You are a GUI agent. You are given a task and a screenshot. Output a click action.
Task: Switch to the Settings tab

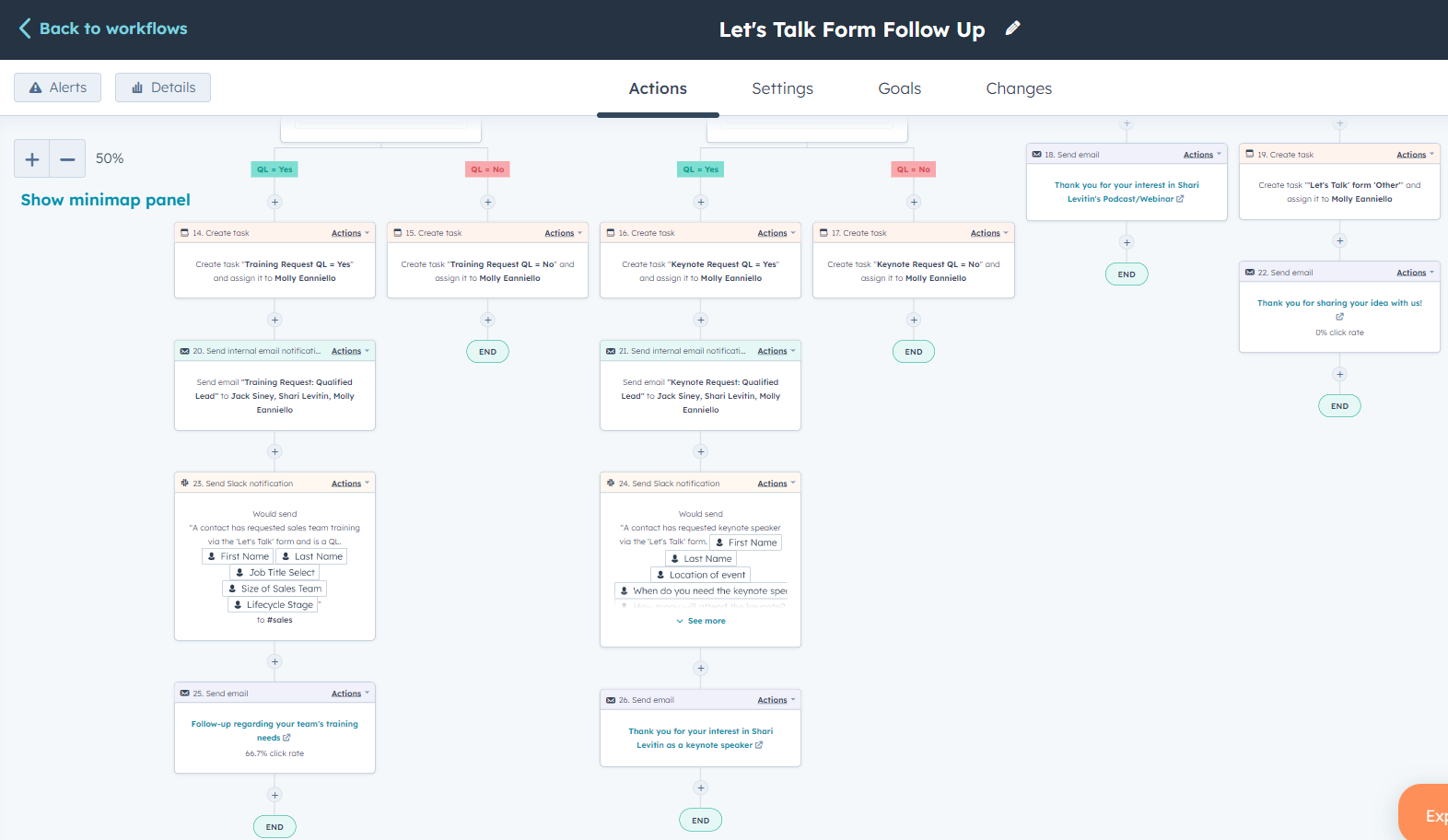pos(782,88)
